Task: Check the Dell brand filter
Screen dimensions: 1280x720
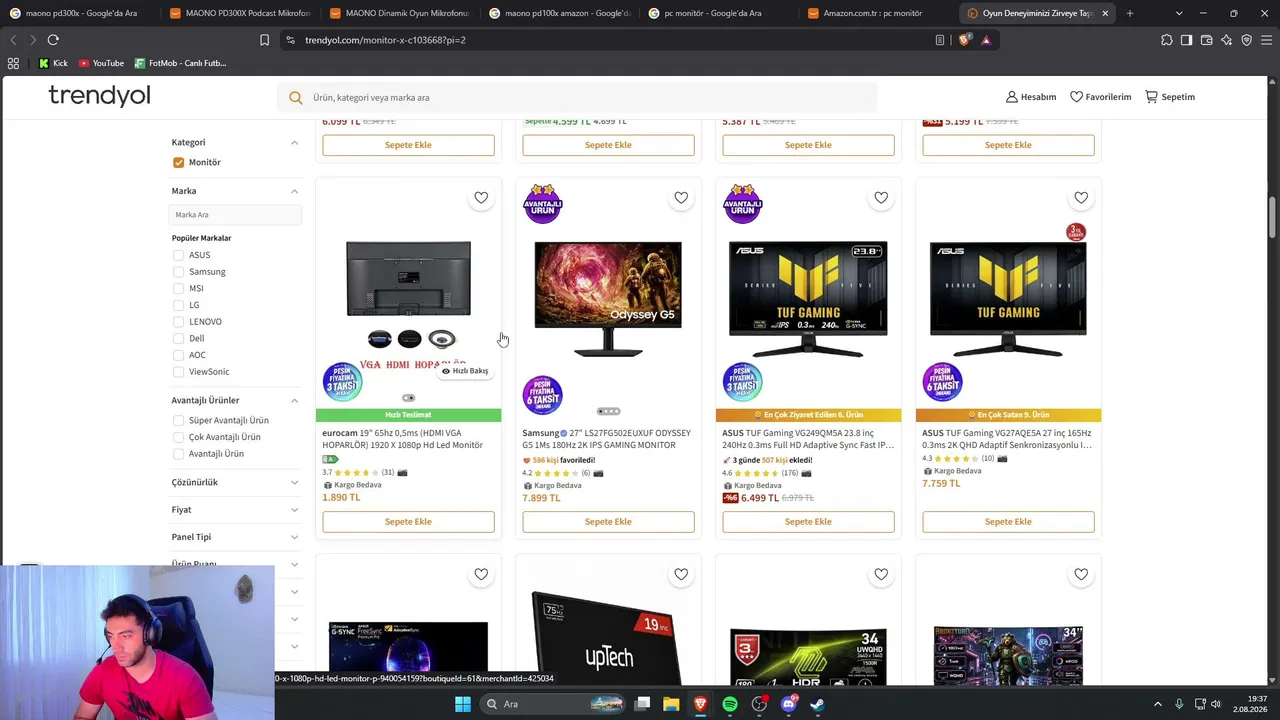Action: click(x=178, y=338)
